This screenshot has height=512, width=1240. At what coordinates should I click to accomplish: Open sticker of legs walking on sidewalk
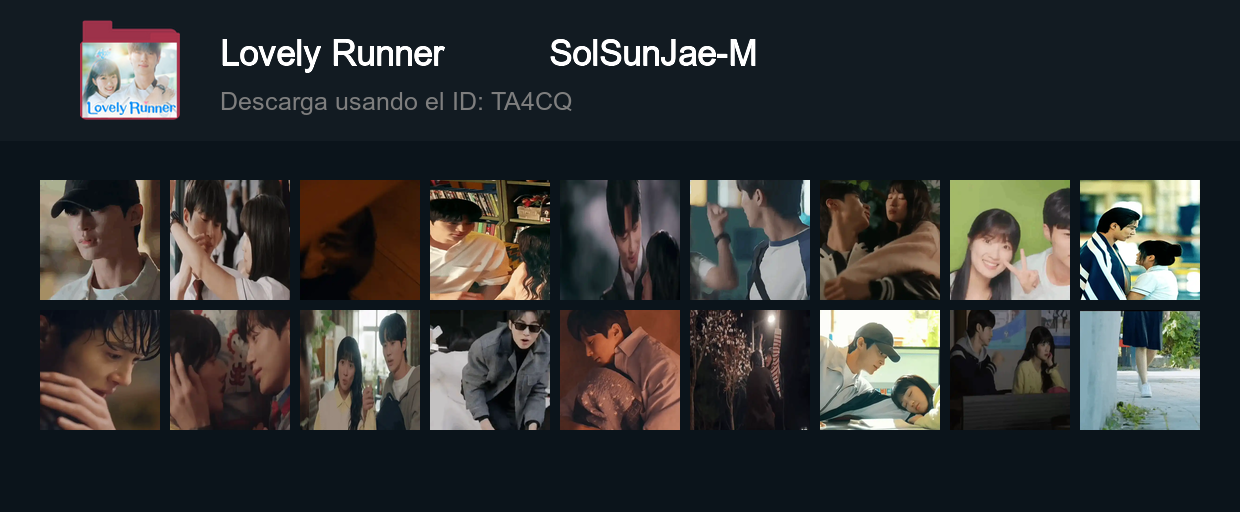pyautogui.click(x=1140, y=370)
